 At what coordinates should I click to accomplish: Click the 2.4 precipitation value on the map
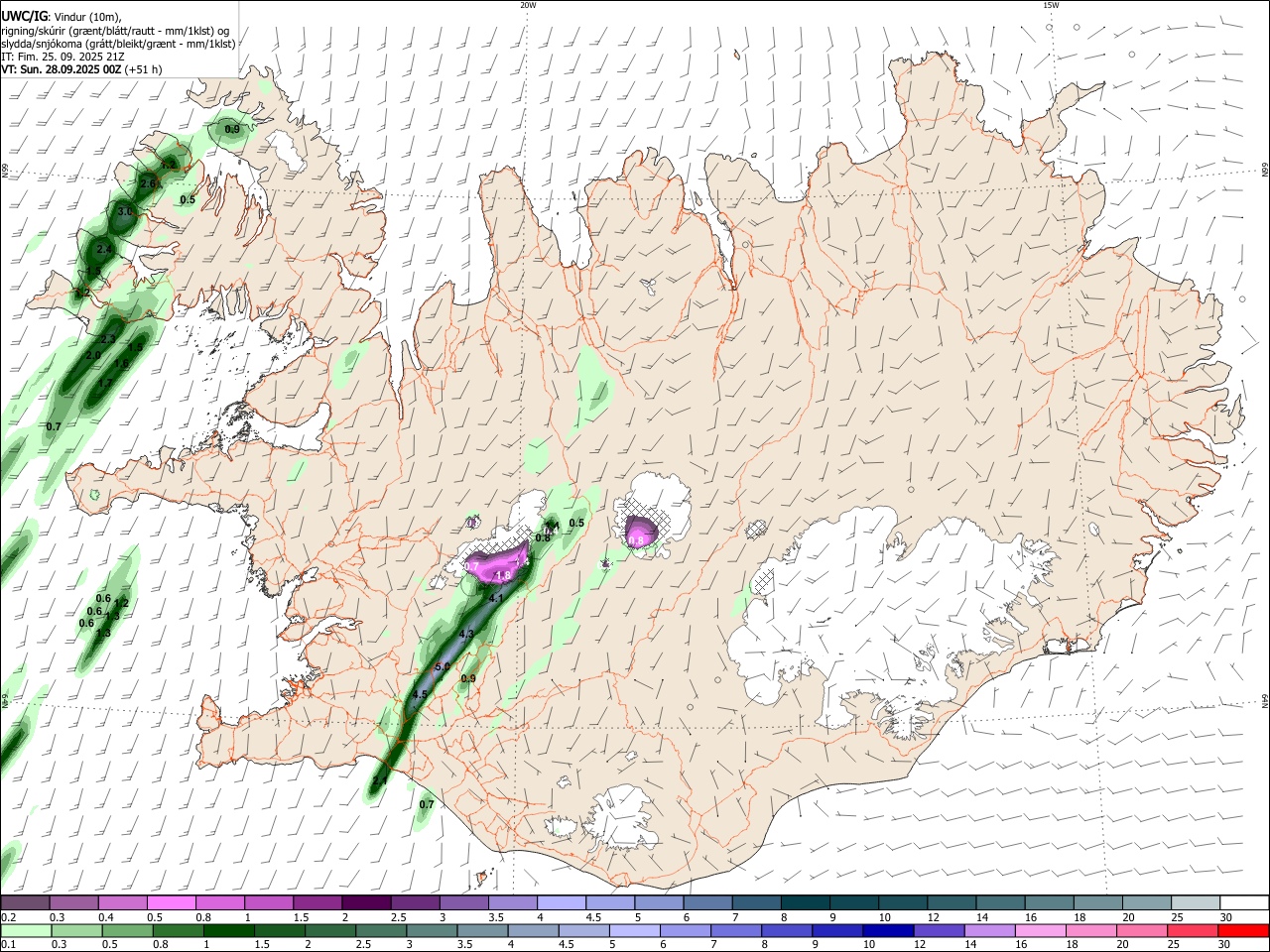click(x=104, y=249)
